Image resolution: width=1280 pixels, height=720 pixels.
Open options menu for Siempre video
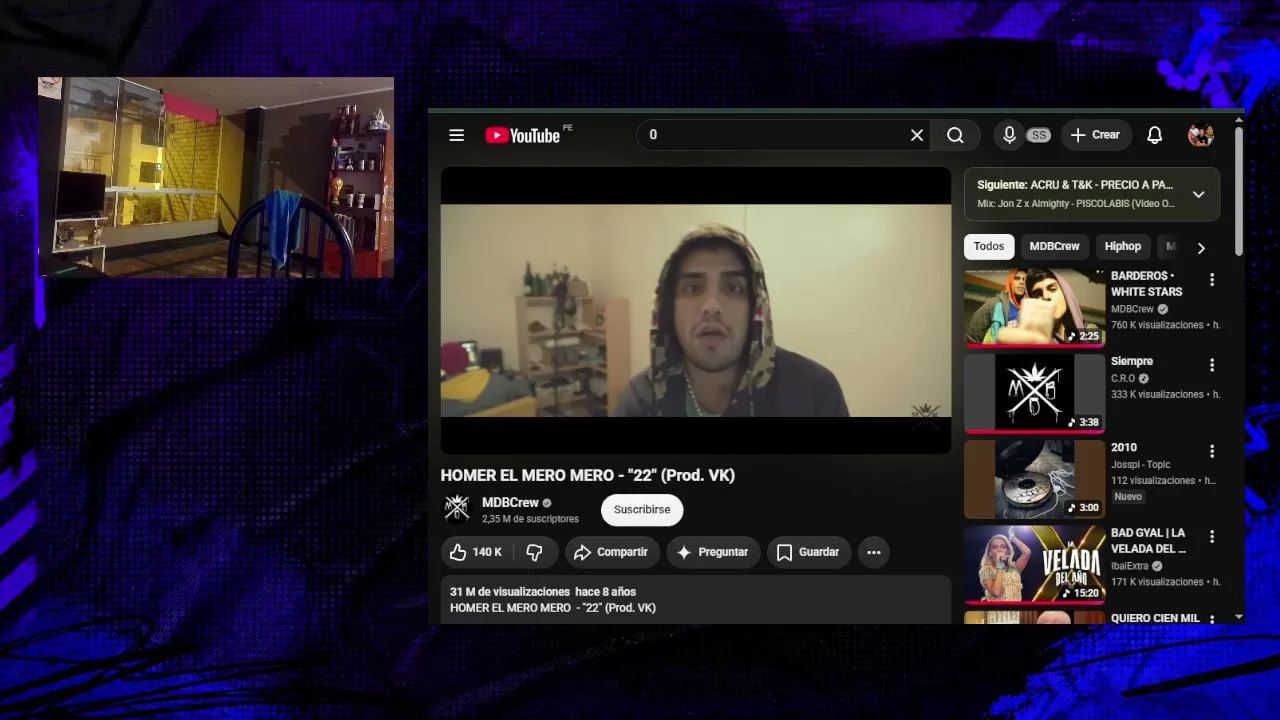tap(1212, 365)
